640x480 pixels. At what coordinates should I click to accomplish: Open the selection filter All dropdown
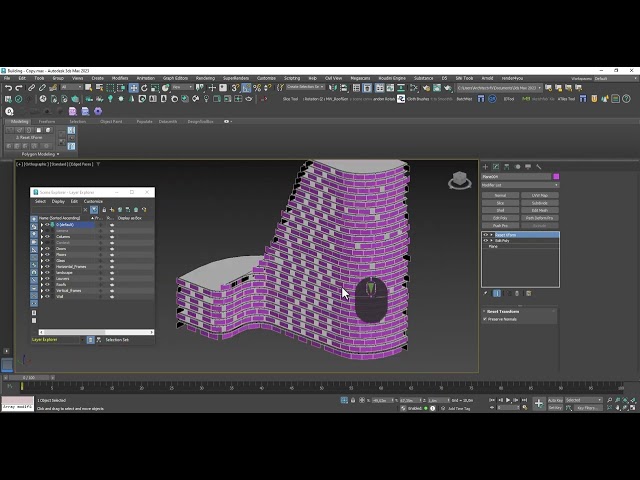pos(71,87)
